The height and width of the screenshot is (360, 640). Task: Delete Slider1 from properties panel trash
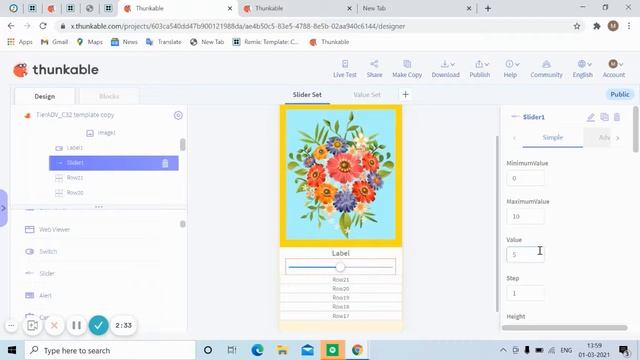point(617,118)
